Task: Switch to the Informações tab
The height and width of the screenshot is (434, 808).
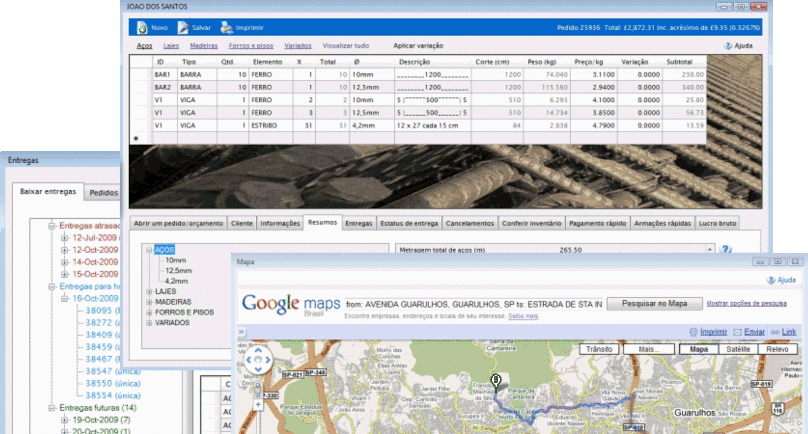Action: pyautogui.click(x=280, y=223)
